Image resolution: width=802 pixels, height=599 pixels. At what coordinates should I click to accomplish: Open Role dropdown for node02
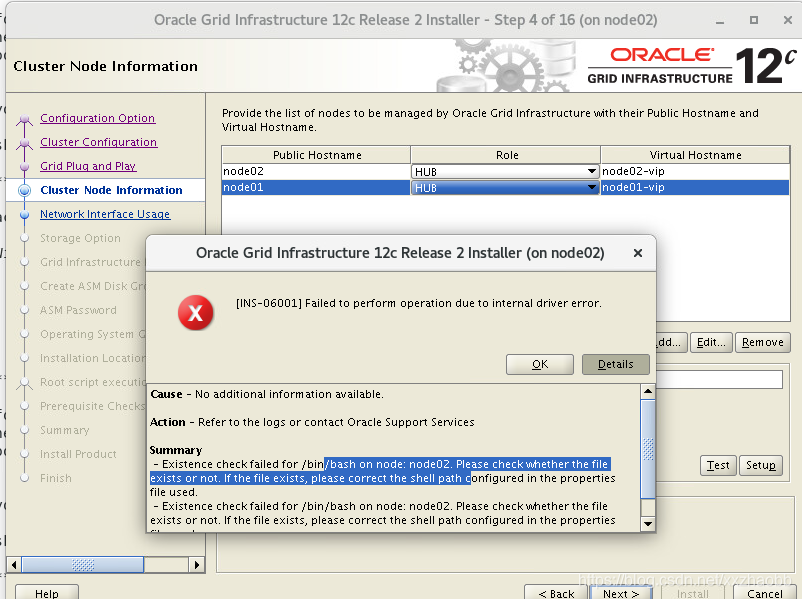click(x=592, y=171)
